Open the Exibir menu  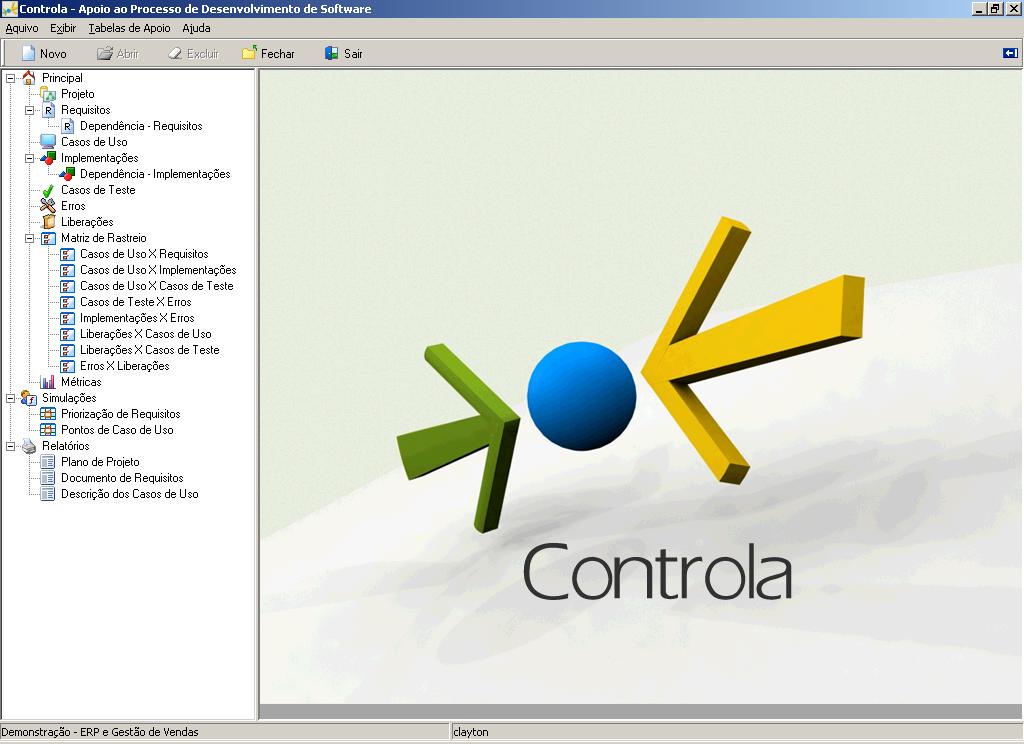click(62, 28)
